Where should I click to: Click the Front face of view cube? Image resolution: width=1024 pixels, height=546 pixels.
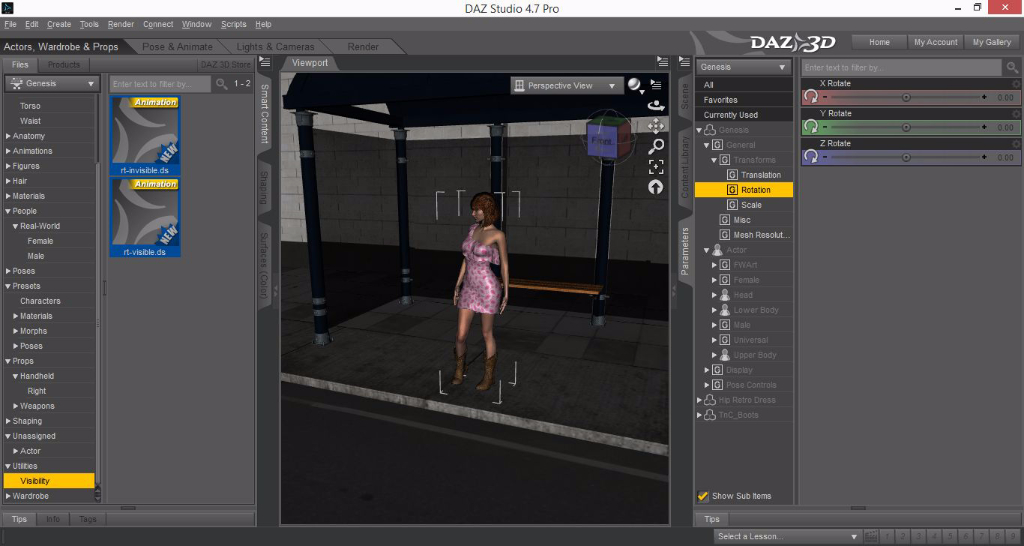[x=601, y=141]
